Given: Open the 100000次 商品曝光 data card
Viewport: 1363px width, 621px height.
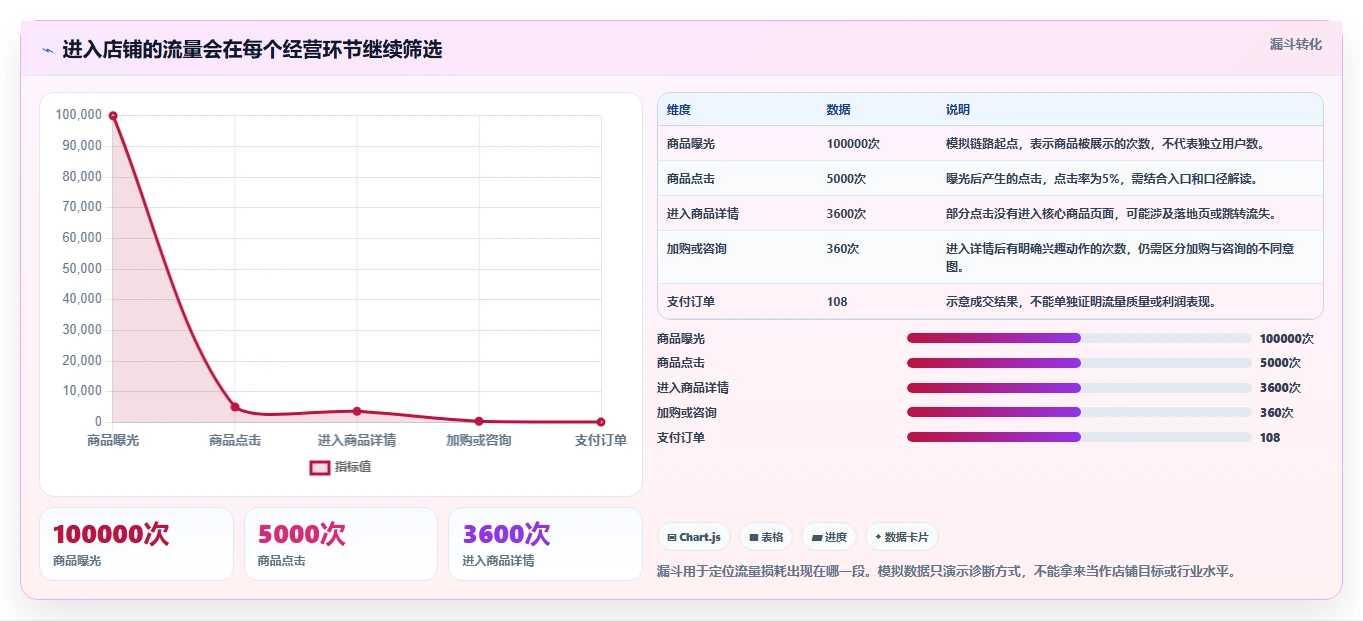Looking at the screenshot, I should [x=136, y=544].
